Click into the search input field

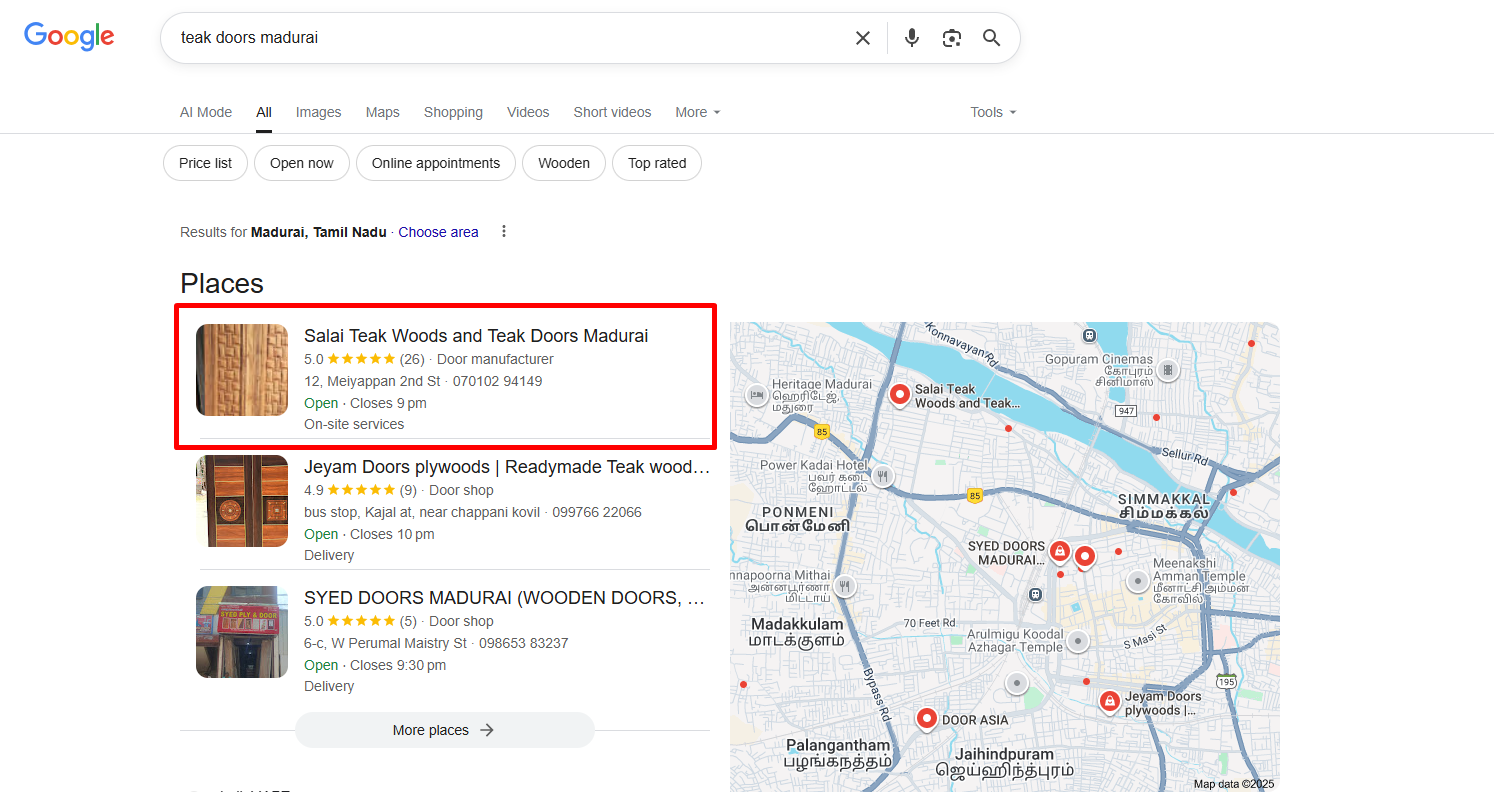coord(500,38)
